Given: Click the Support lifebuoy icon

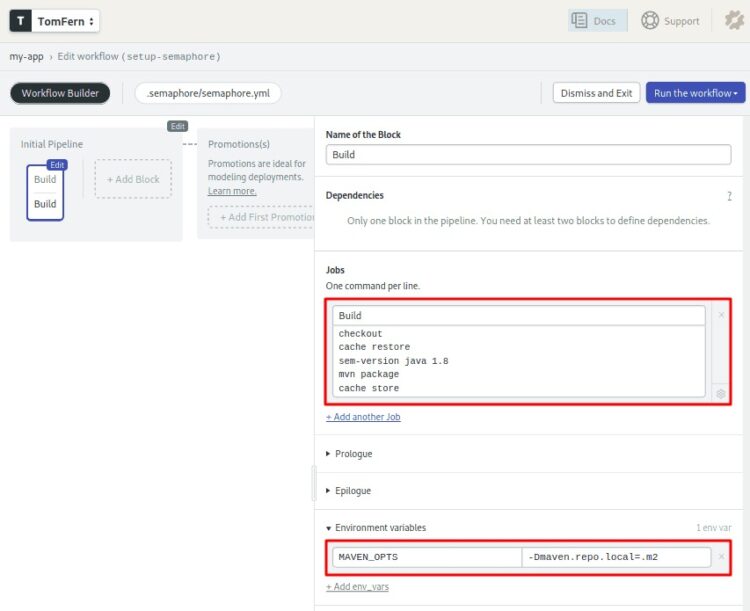Looking at the screenshot, I should point(650,21).
